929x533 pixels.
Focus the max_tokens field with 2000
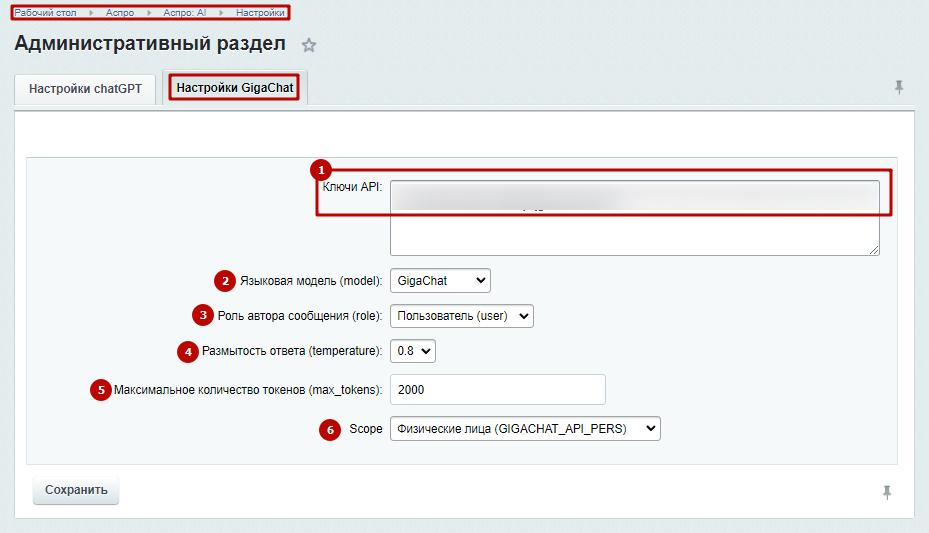(498, 390)
